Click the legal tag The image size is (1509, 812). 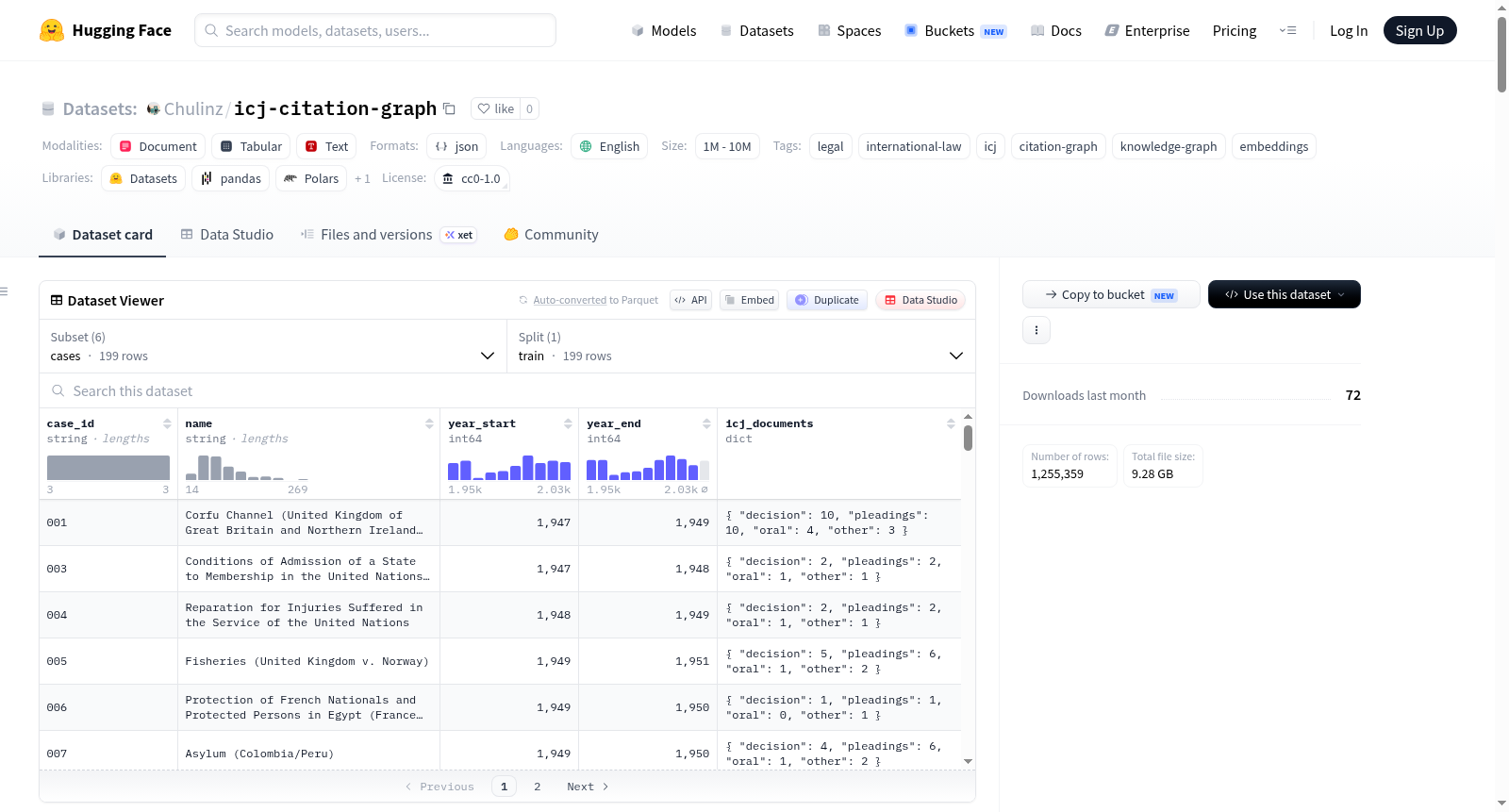pyautogui.click(x=831, y=146)
